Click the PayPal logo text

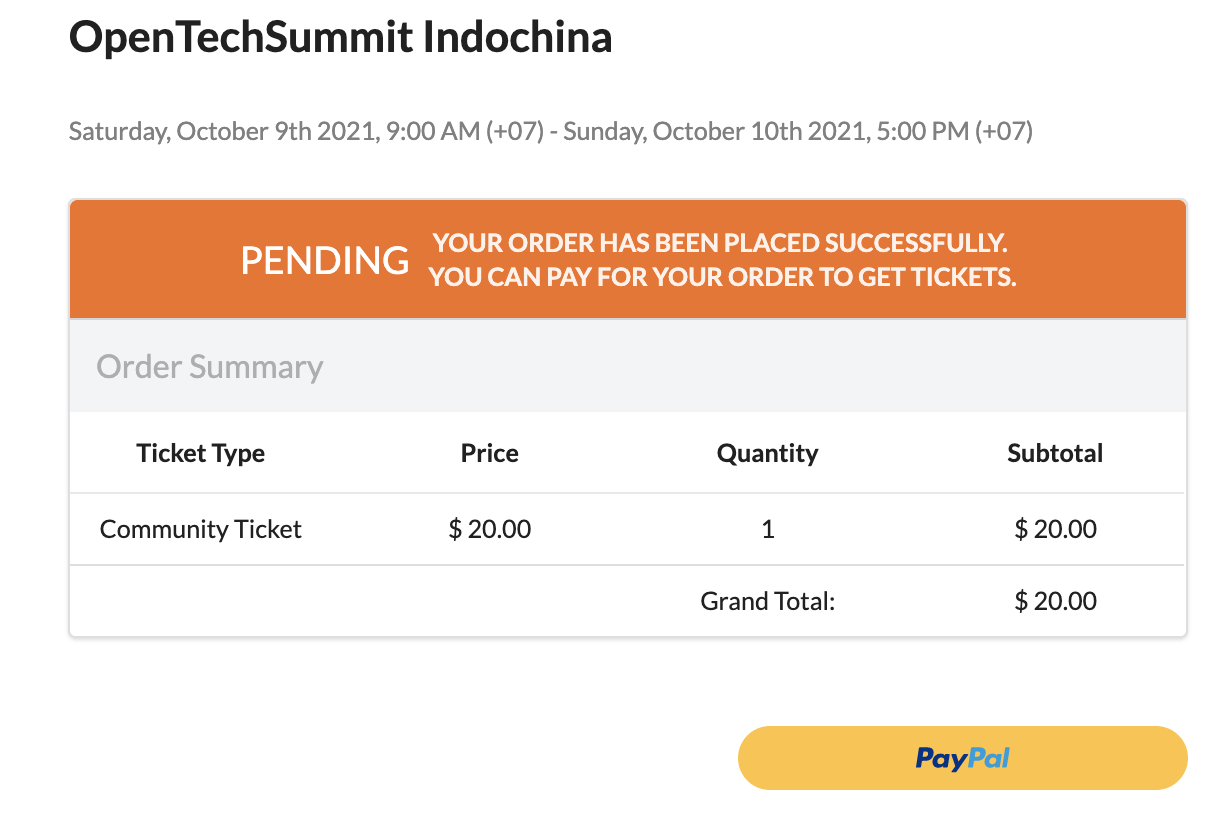[x=962, y=759]
